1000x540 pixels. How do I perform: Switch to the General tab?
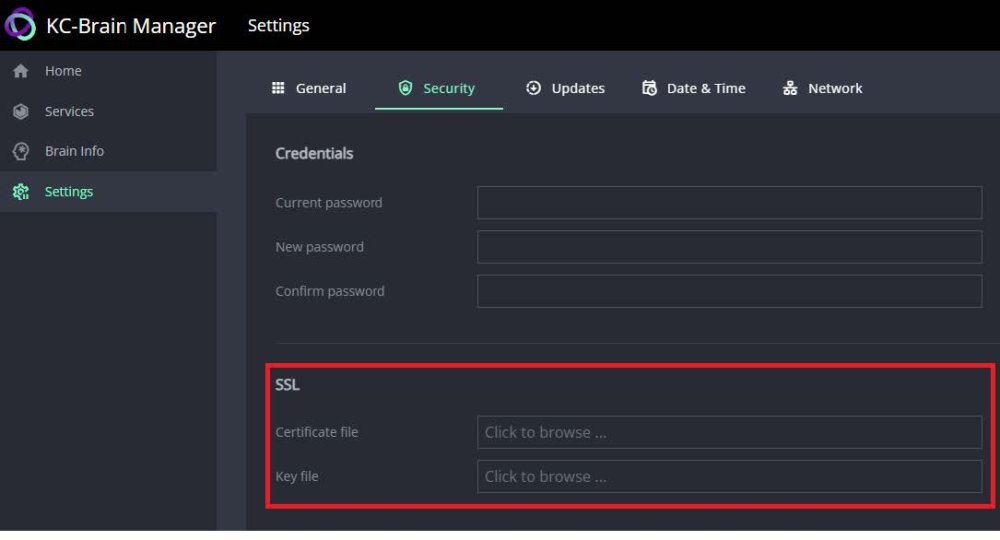[320, 88]
